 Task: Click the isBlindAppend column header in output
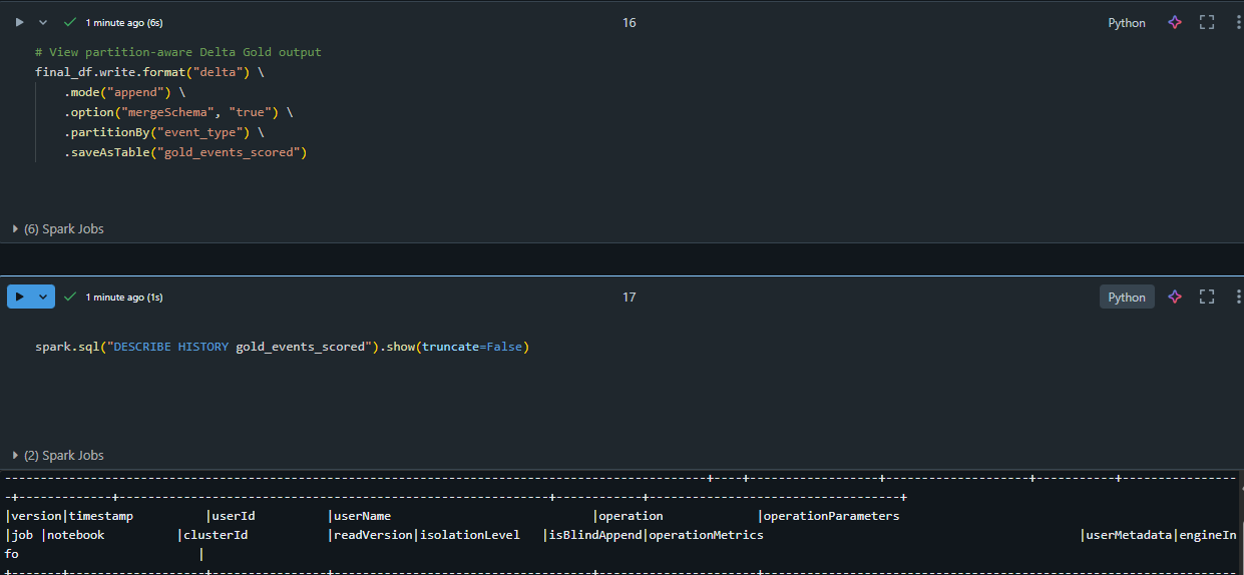(x=596, y=535)
